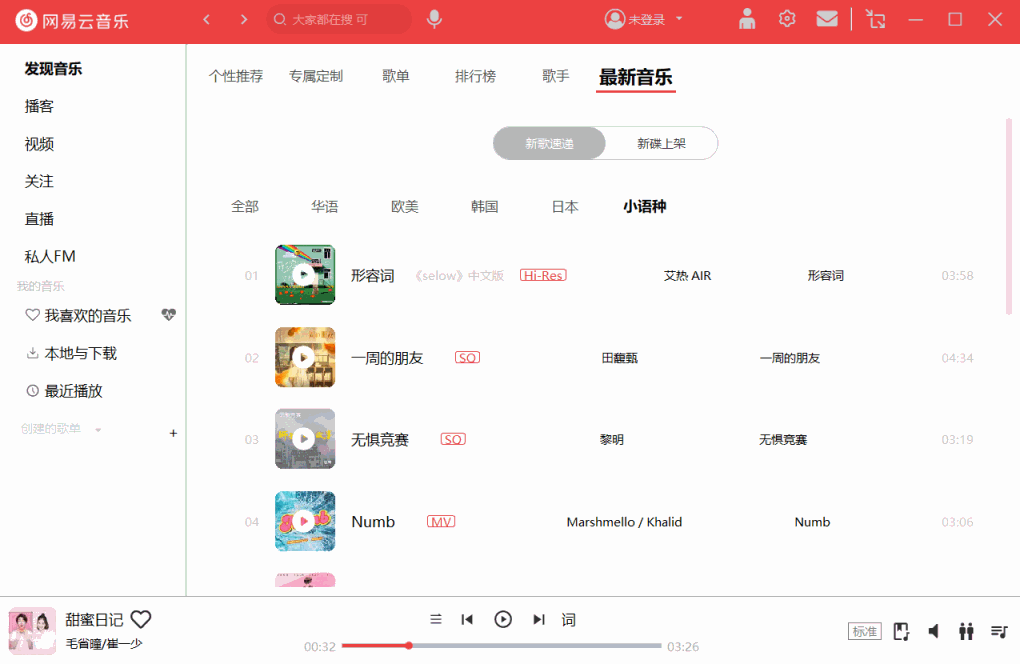Like 甜蜜日记 with heart icon
Image resolution: width=1020 pixels, height=664 pixels.
[141, 619]
